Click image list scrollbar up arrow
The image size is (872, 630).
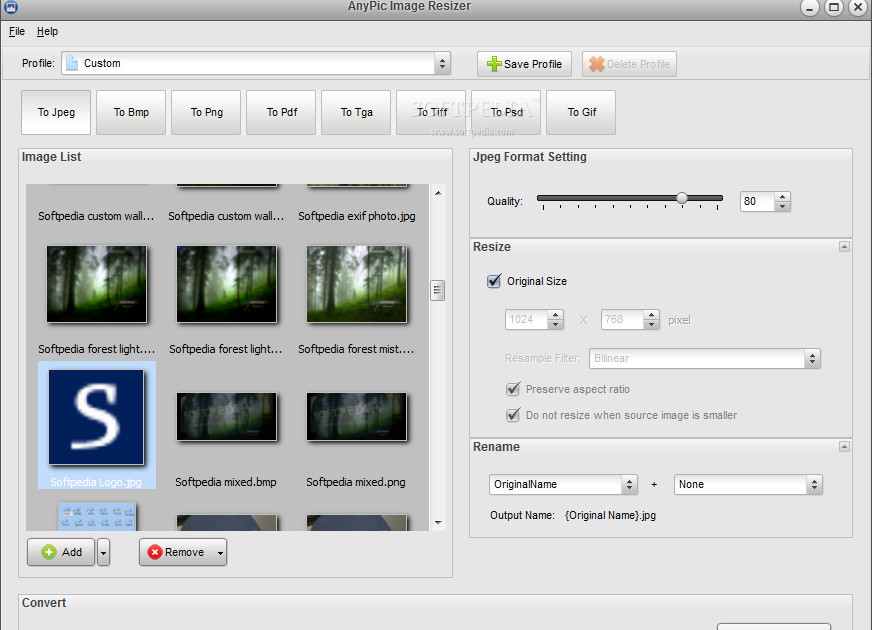[438, 193]
